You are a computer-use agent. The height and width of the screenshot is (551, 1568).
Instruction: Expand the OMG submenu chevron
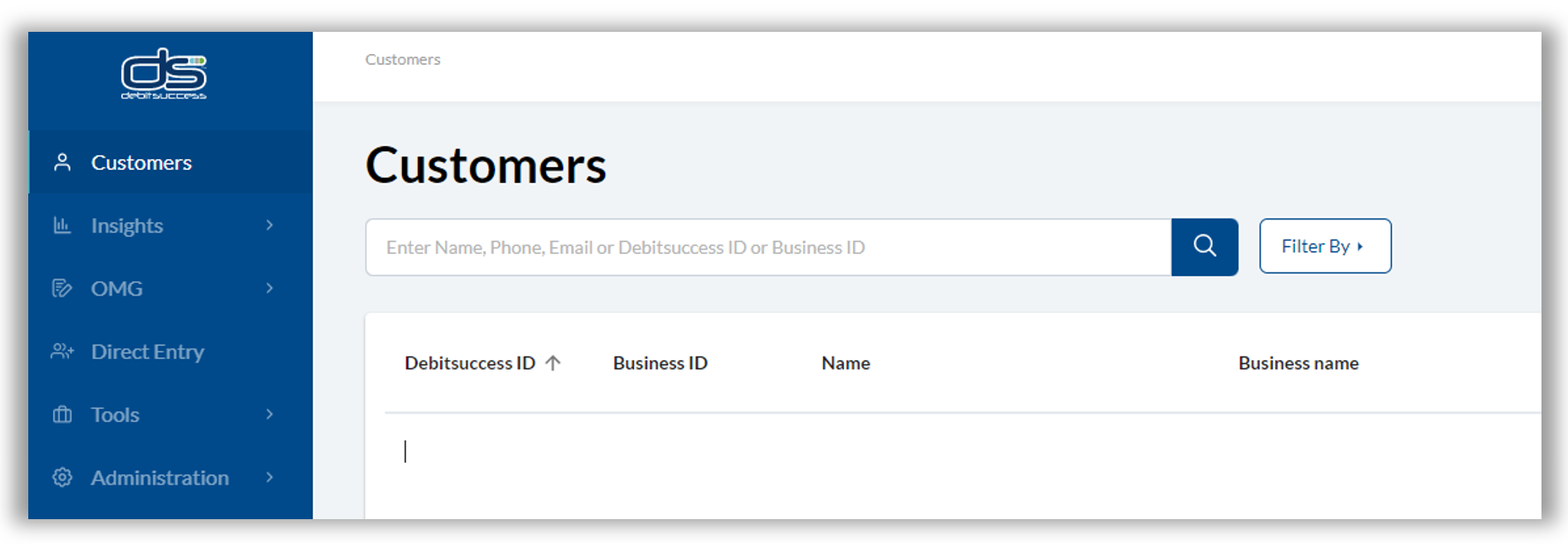[x=270, y=288]
